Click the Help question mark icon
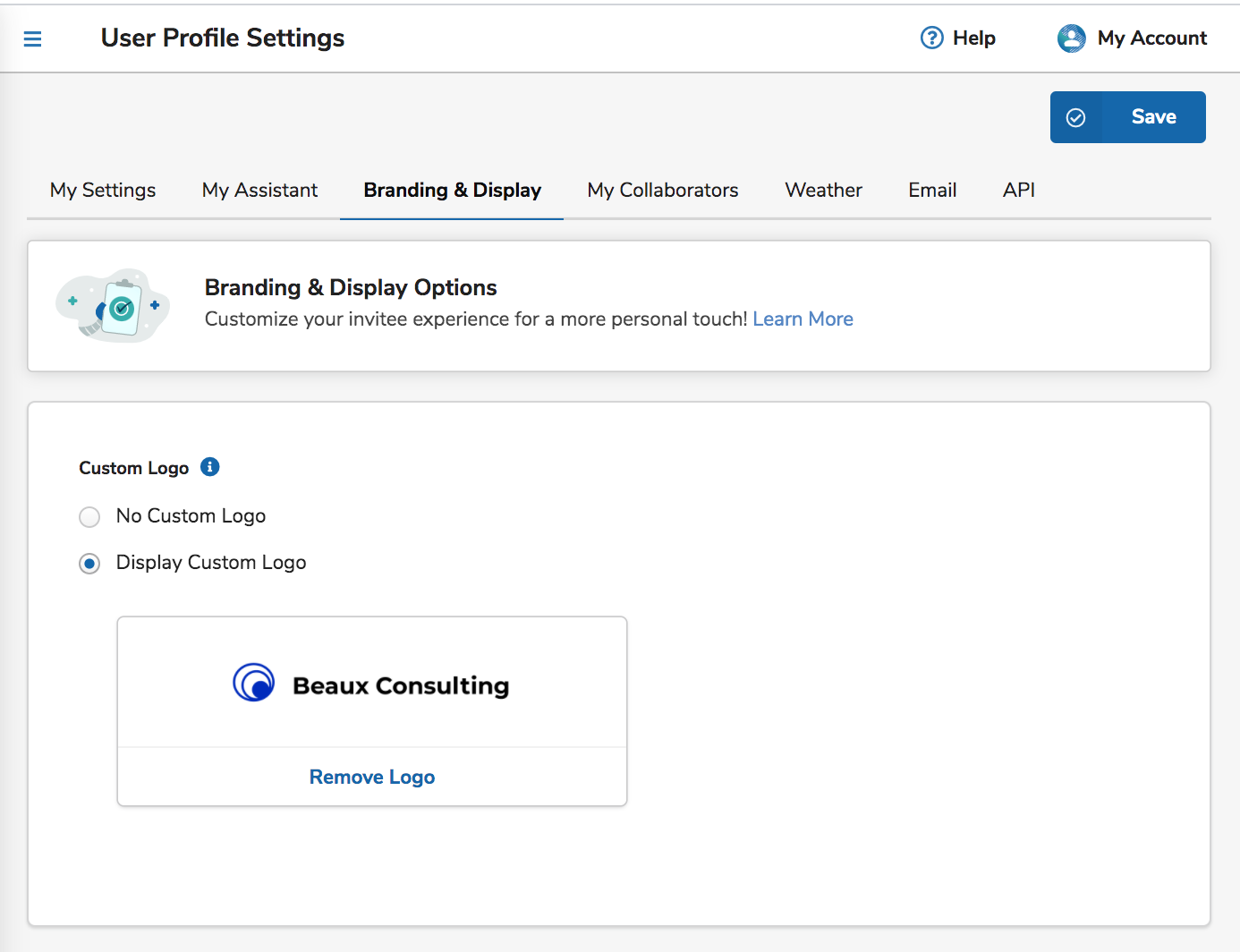1240x952 pixels. [931, 38]
